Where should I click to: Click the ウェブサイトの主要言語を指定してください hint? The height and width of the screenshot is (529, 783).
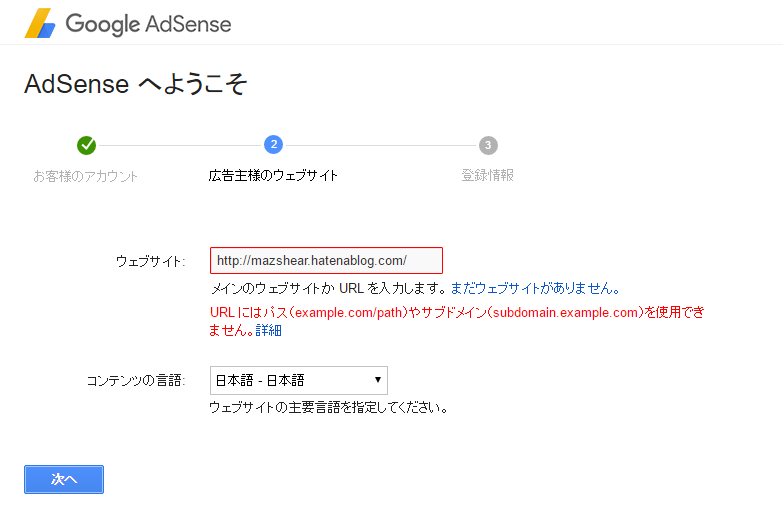tap(329, 408)
